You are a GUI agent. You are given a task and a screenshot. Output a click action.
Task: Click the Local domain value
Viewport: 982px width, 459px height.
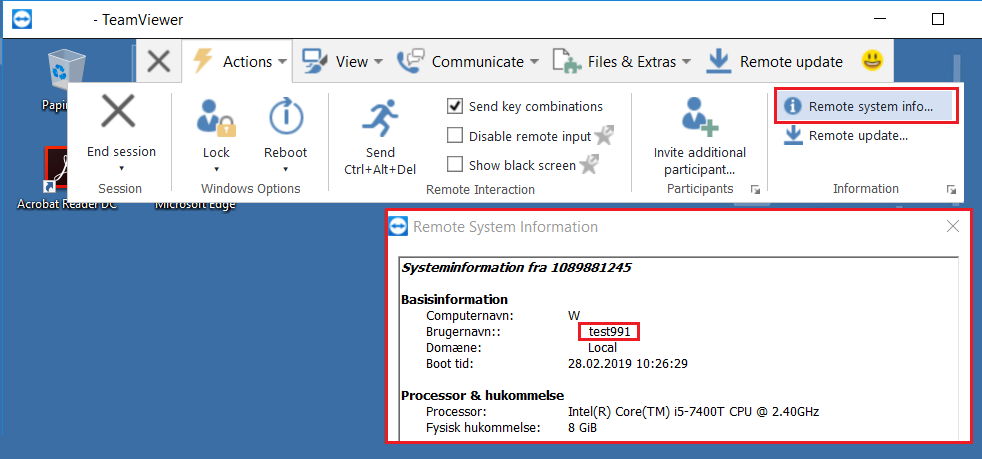[x=602, y=348]
